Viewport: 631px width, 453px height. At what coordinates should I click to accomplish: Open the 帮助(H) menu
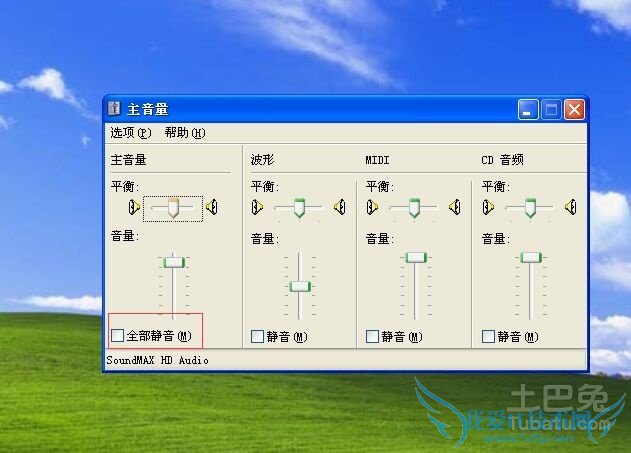point(185,133)
